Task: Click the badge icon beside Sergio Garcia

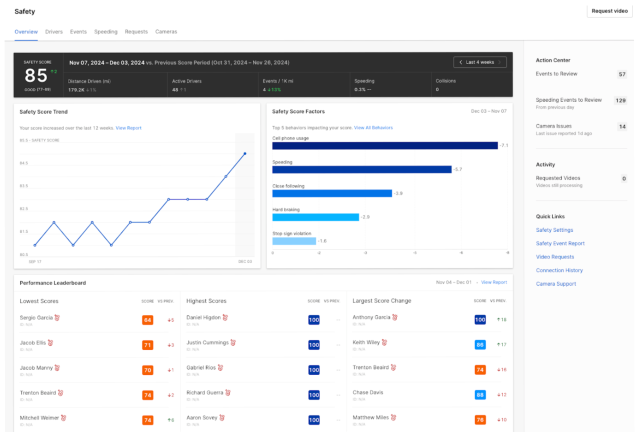Action: [57, 317]
